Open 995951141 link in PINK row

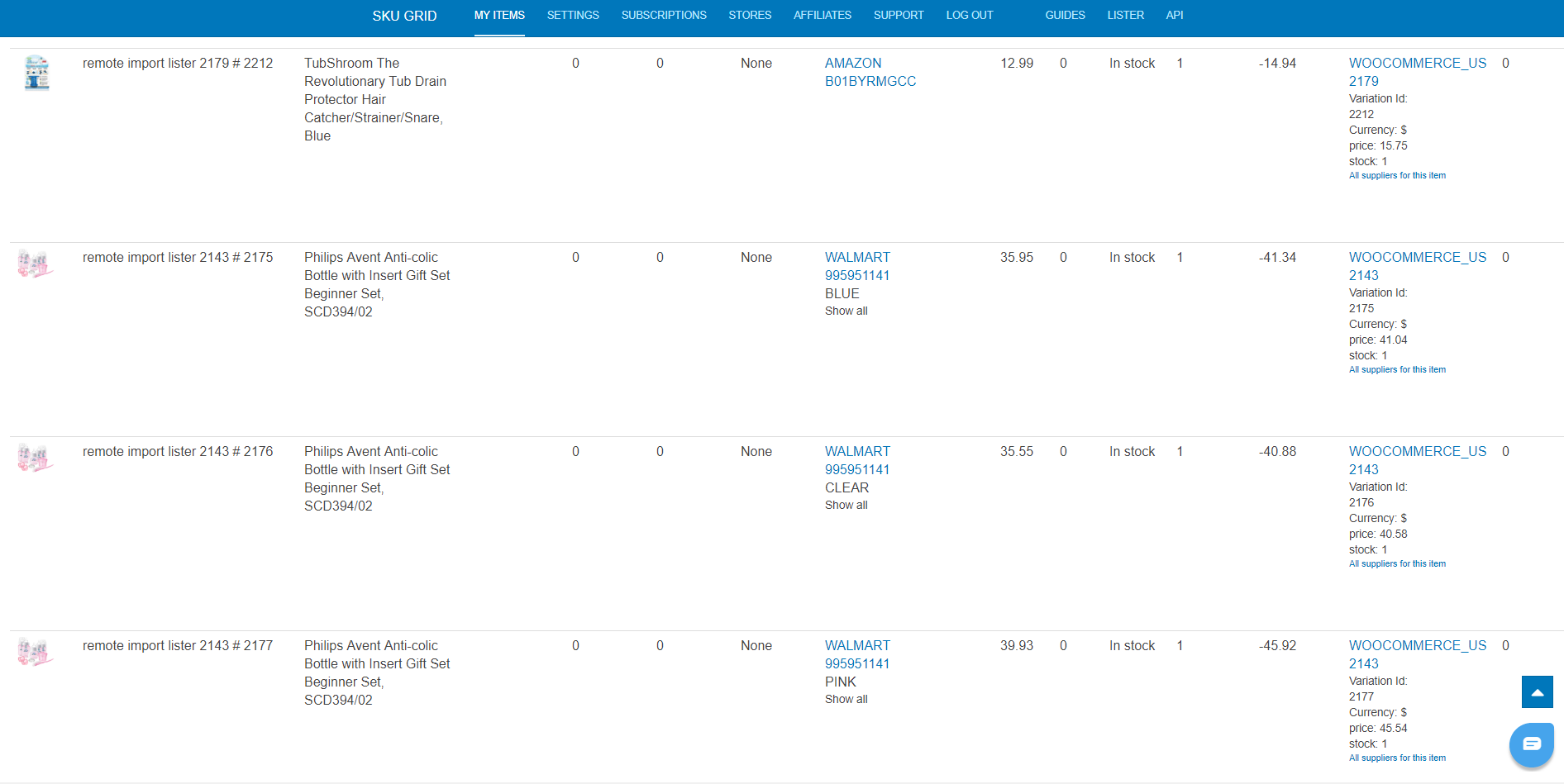[x=857, y=663]
